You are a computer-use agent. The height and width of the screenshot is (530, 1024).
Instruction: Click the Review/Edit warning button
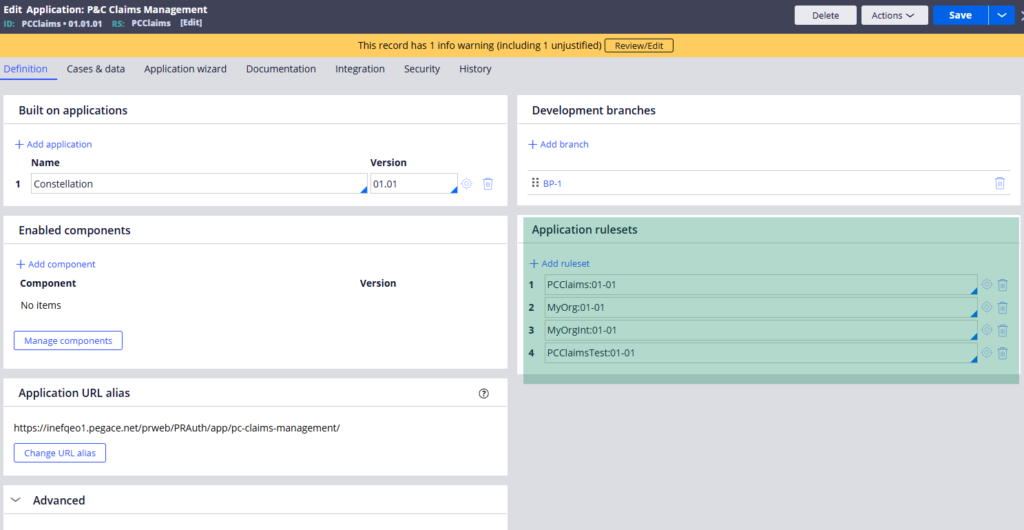(639, 46)
